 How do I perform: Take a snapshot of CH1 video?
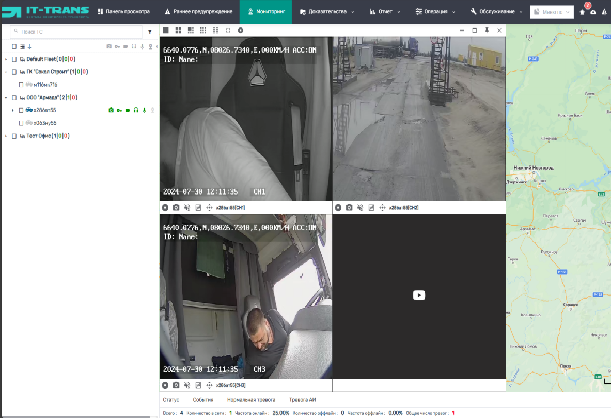176,208
